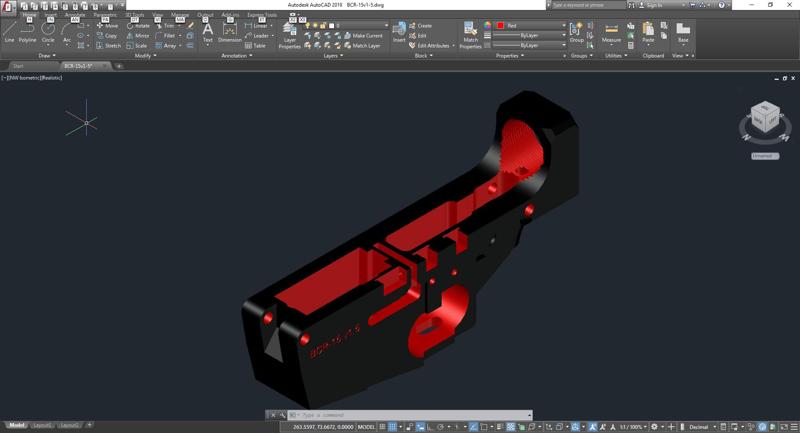Select the Arc tool
Screen dimensions: 800x433
click(67, 33)
